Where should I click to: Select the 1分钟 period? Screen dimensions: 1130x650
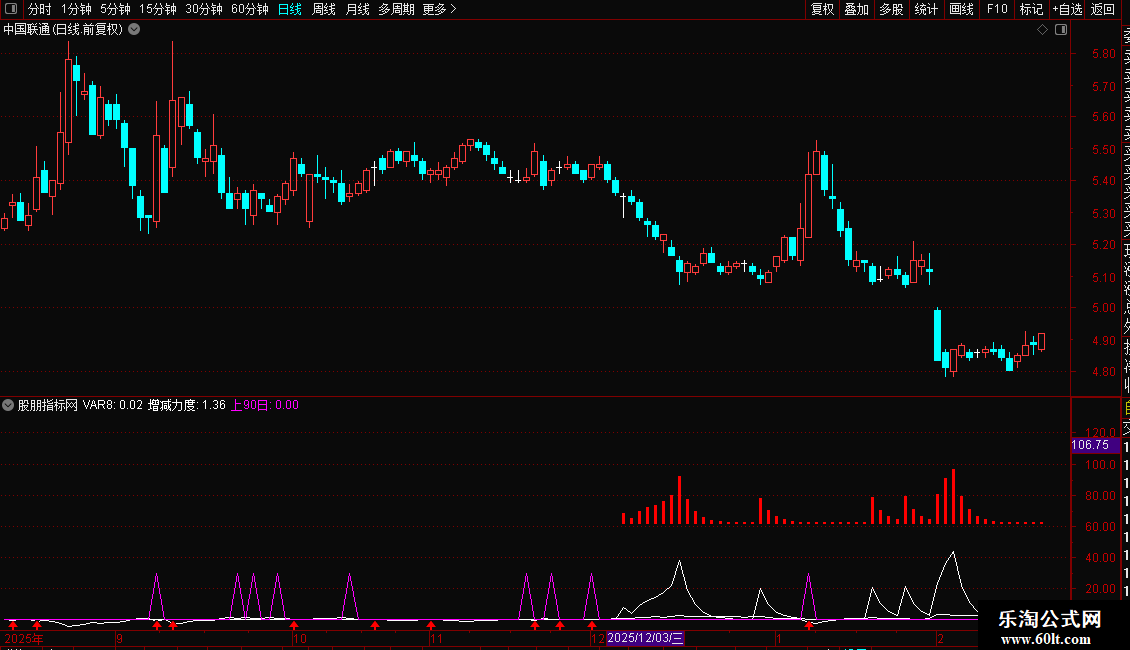[76, 9]
